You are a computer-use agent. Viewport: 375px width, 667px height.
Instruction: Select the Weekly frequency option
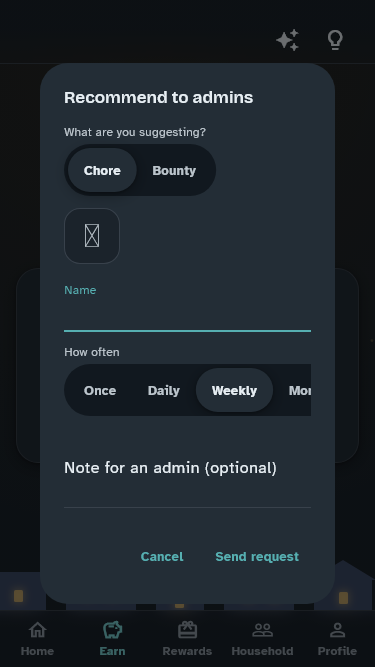[234, 390]
